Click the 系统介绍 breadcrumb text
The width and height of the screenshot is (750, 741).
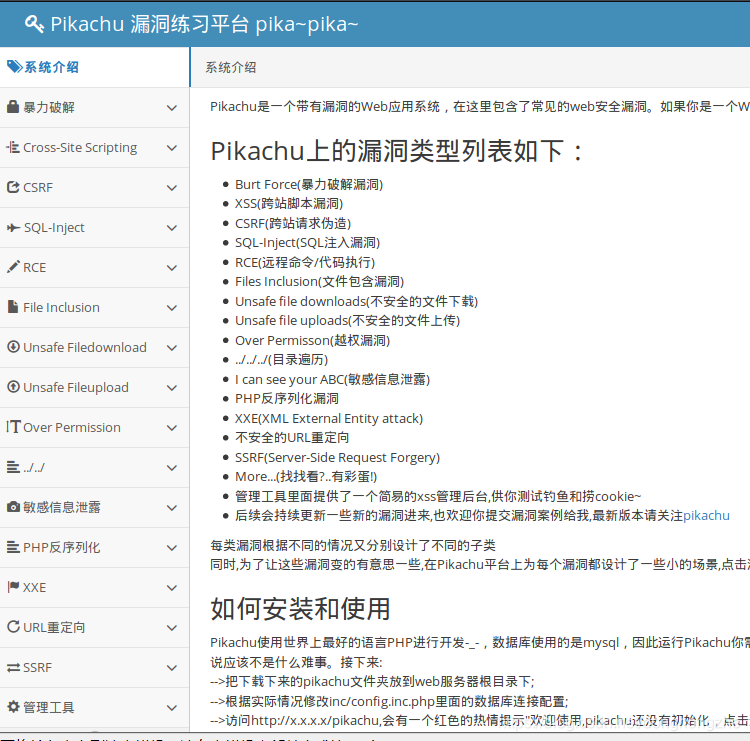(x=231, y=67)
